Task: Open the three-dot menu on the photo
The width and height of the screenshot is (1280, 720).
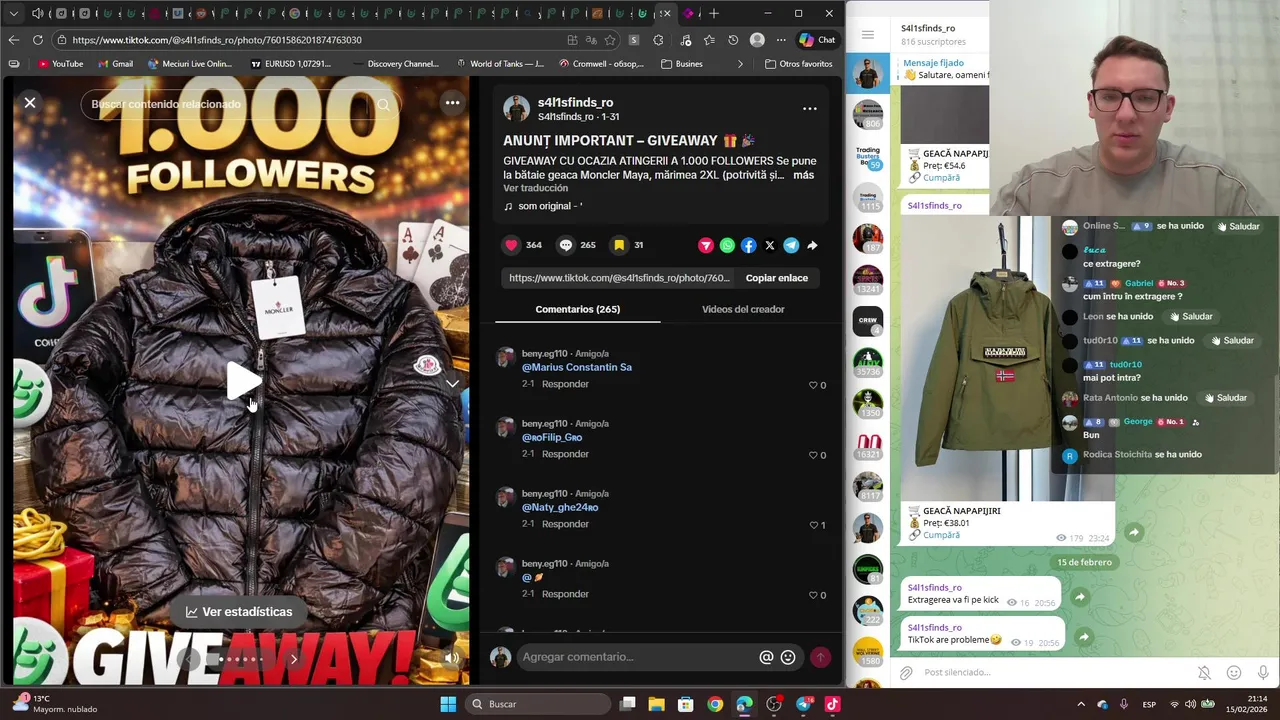Action: 452,102
